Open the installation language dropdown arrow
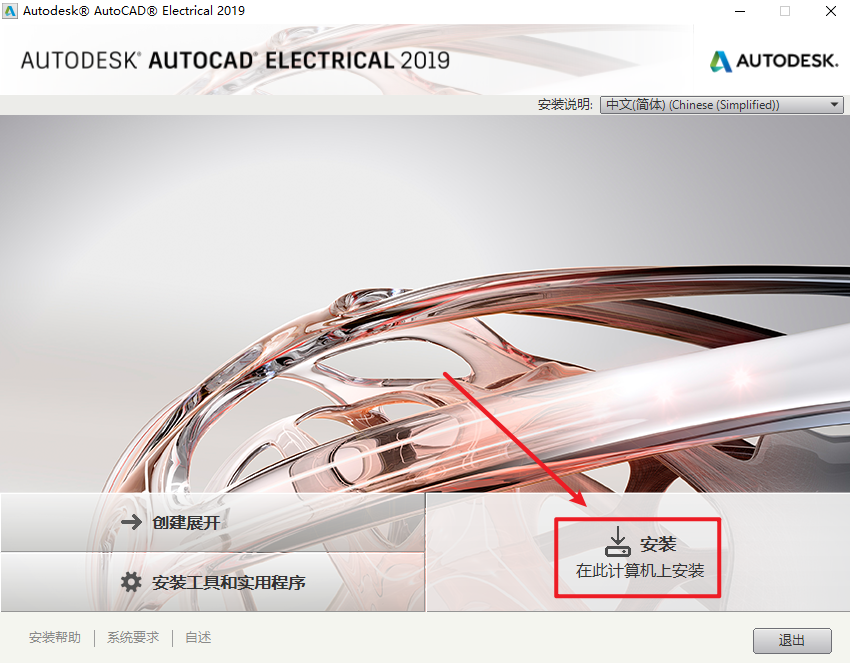The width and height of the screenshot is (850, 663). click(x=835, y=105)
